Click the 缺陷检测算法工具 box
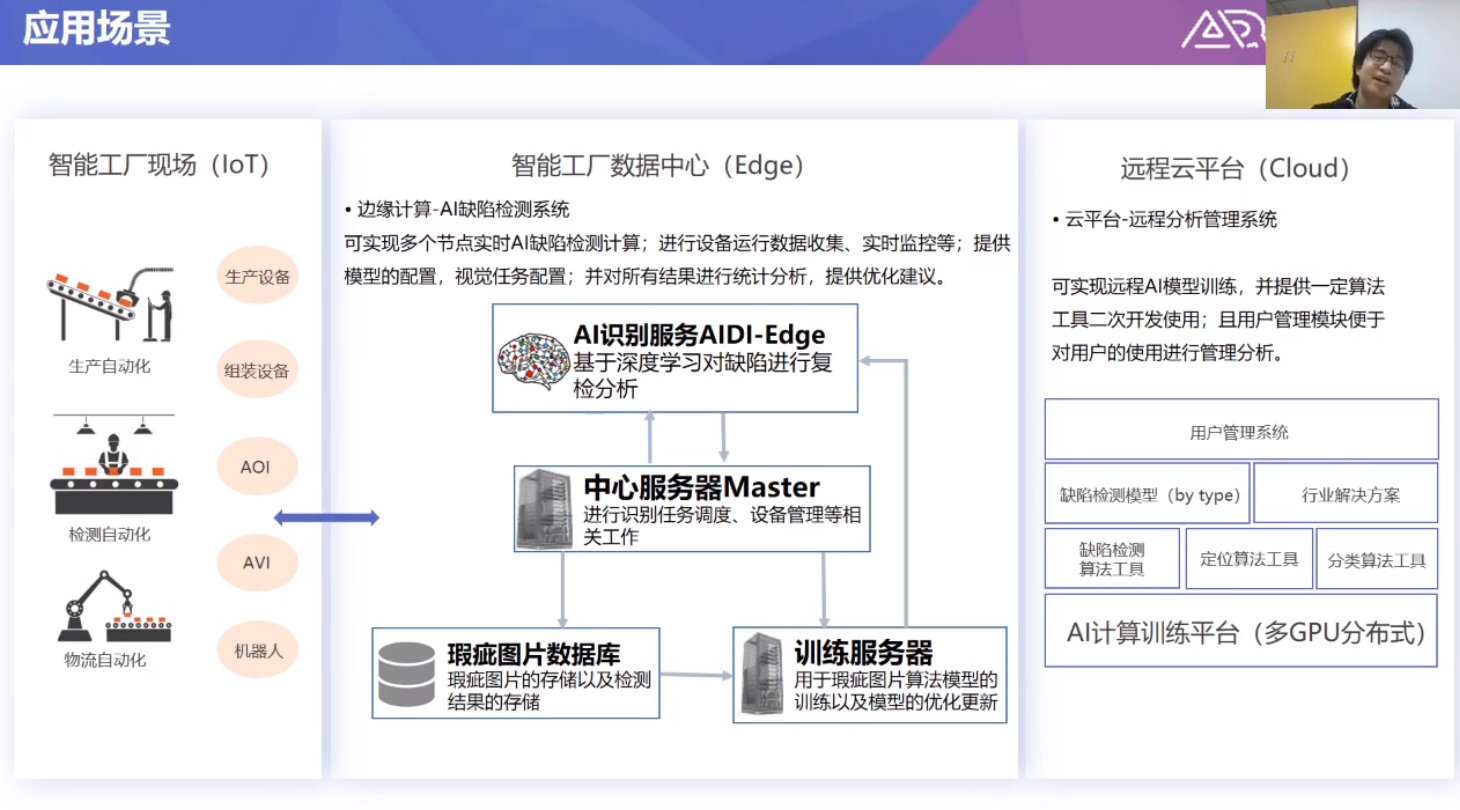Image resolution: width=1460 pixels, height=810 pixels. [1112, 558]
